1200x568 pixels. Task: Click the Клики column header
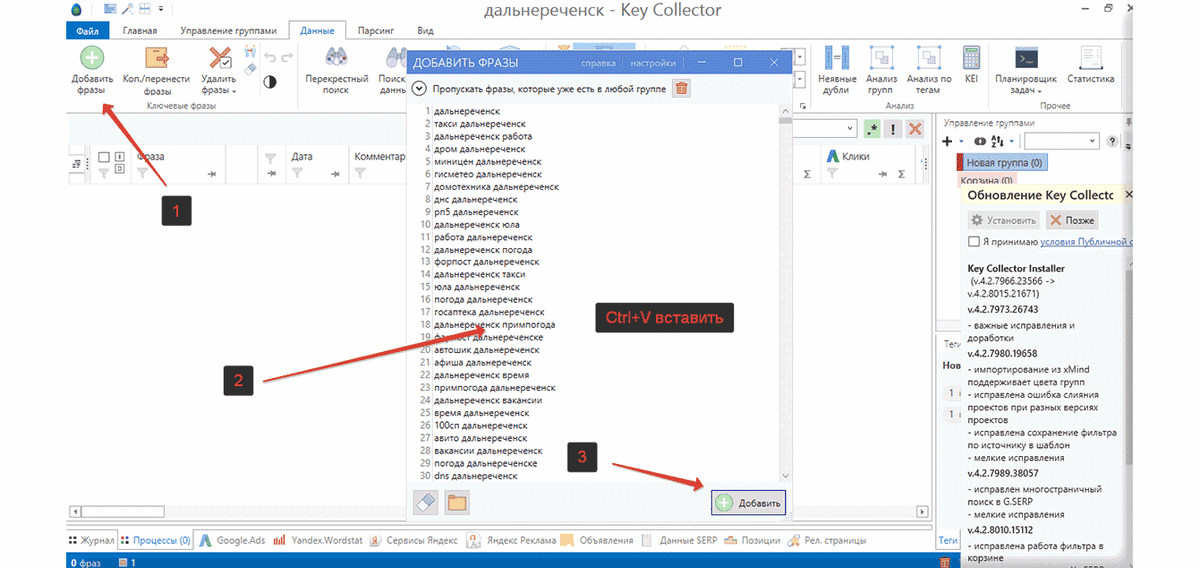(856, 156)
